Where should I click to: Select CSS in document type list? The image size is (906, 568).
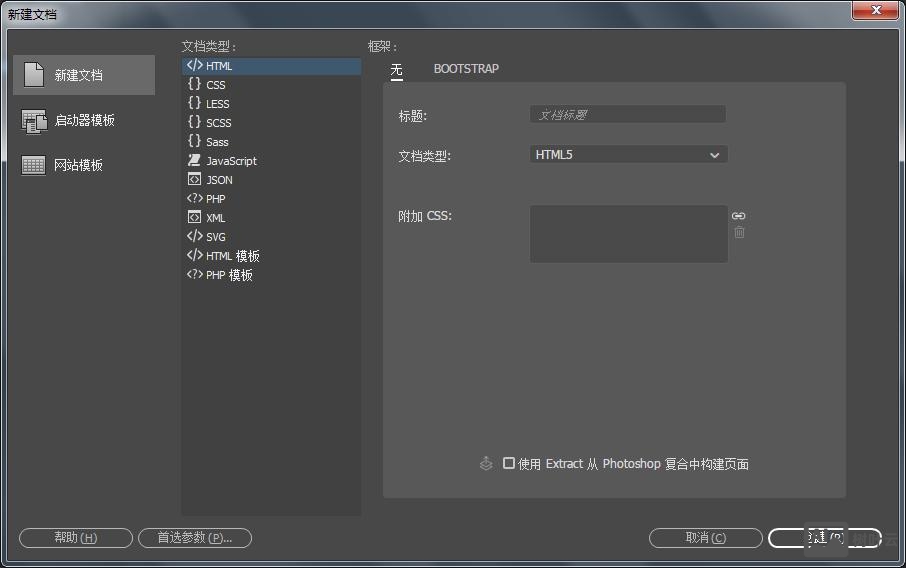coord(272,84)
